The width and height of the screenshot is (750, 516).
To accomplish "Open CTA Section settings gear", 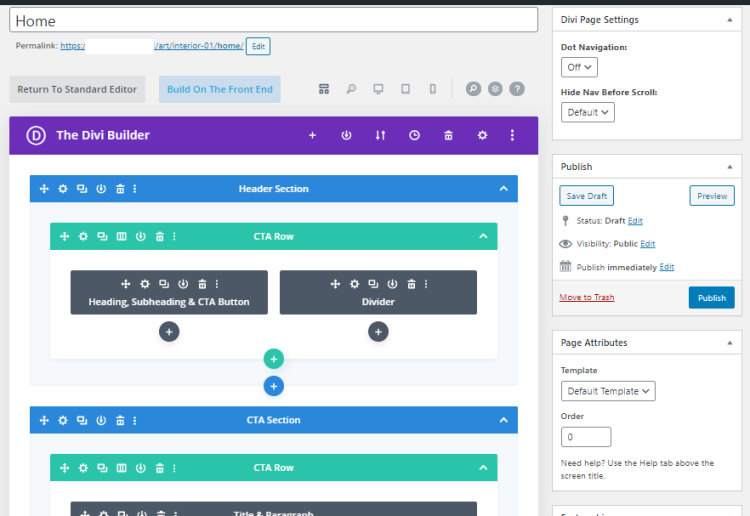I will 63,420.
